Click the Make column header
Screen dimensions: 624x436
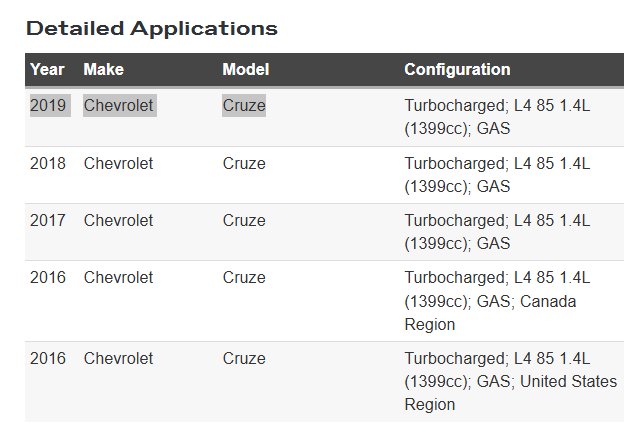[102, 70]
